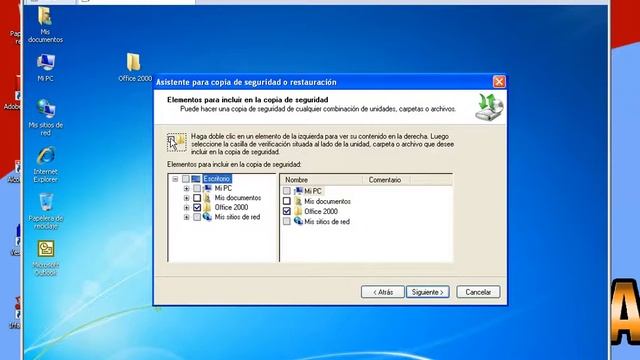The height and width of the screenshot is (360, 640).
Task: Select Mis sitios de red desktop icon
Action: click(x=45, y=117)
